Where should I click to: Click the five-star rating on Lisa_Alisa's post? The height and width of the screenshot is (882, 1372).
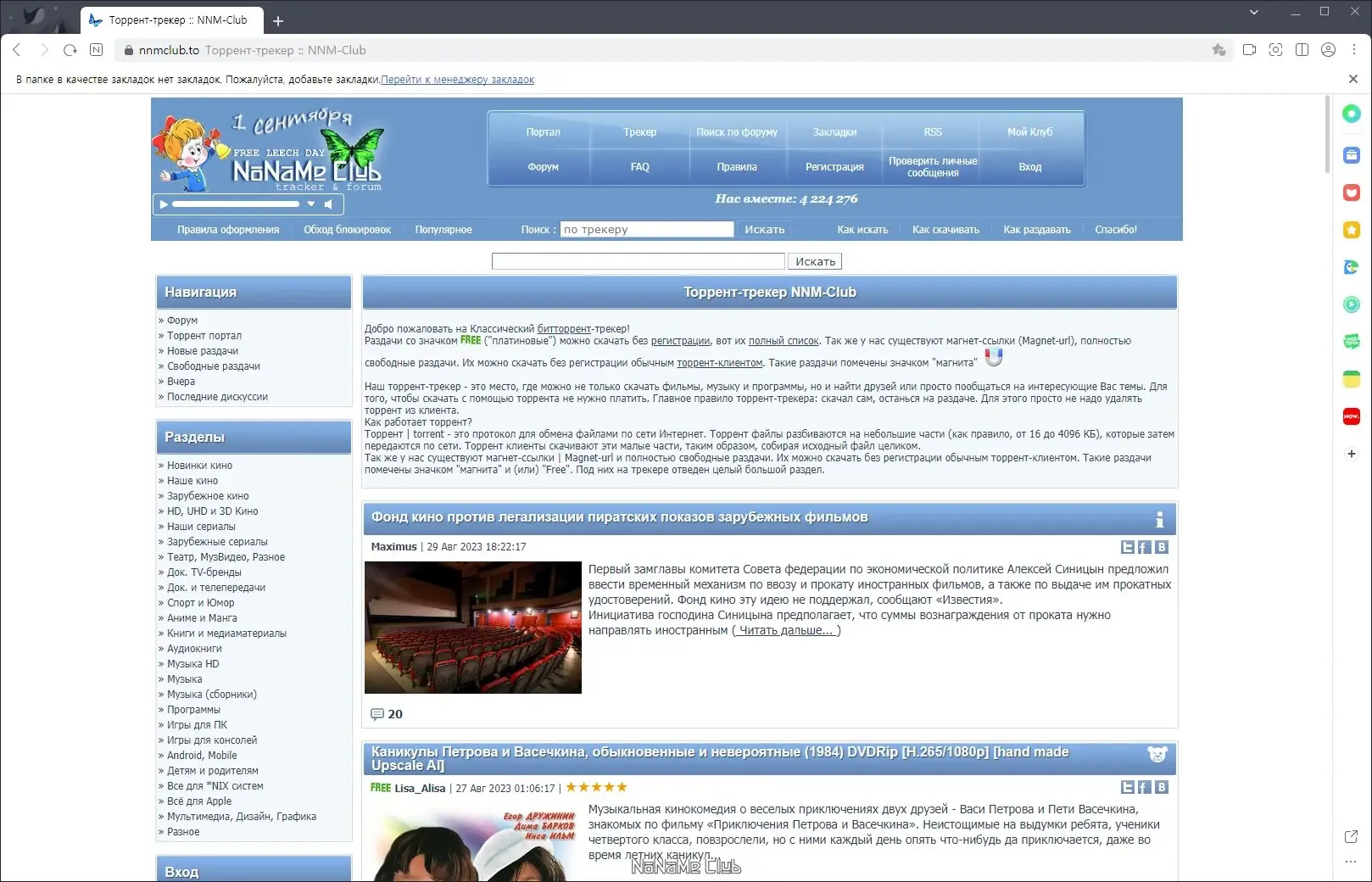596,788
